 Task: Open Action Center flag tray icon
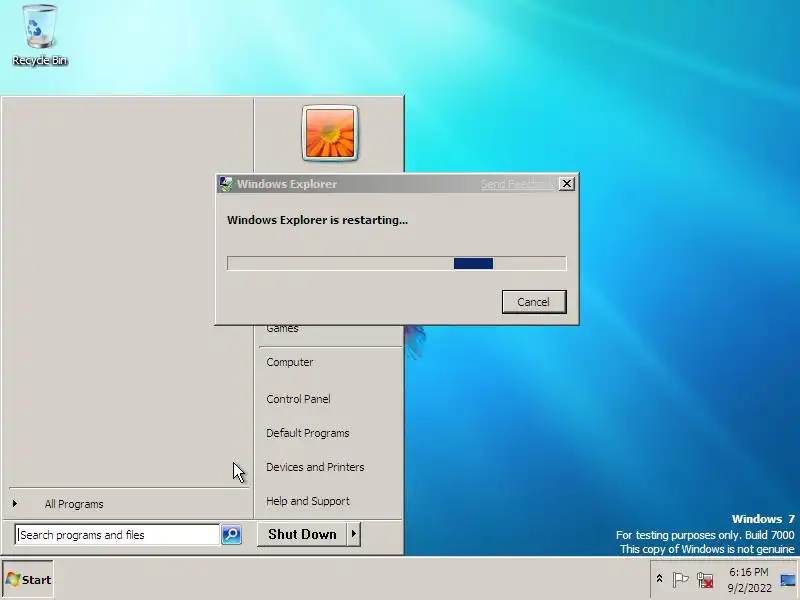coord(680,580)
